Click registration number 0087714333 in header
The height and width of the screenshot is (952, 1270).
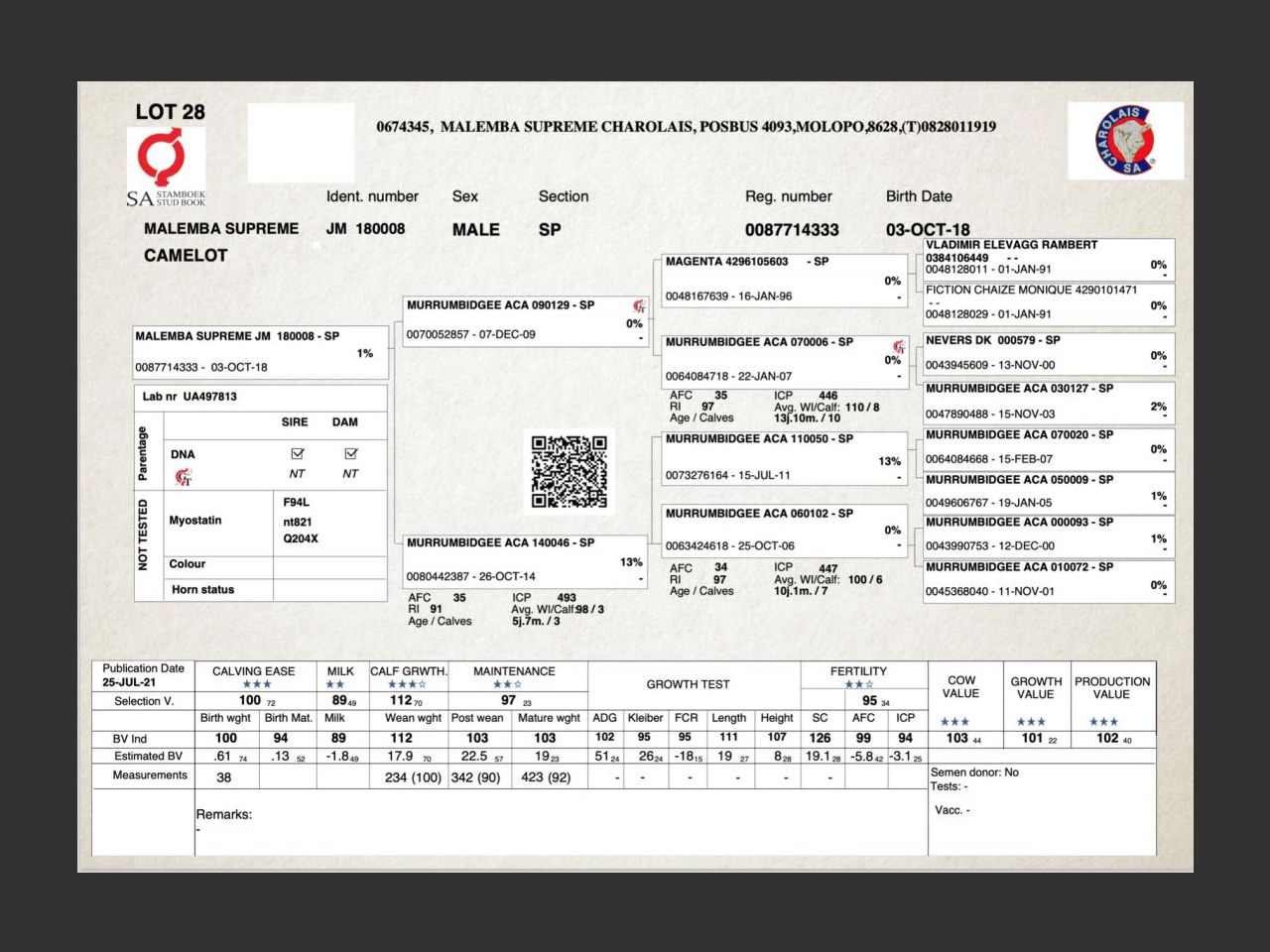[792, 230]
